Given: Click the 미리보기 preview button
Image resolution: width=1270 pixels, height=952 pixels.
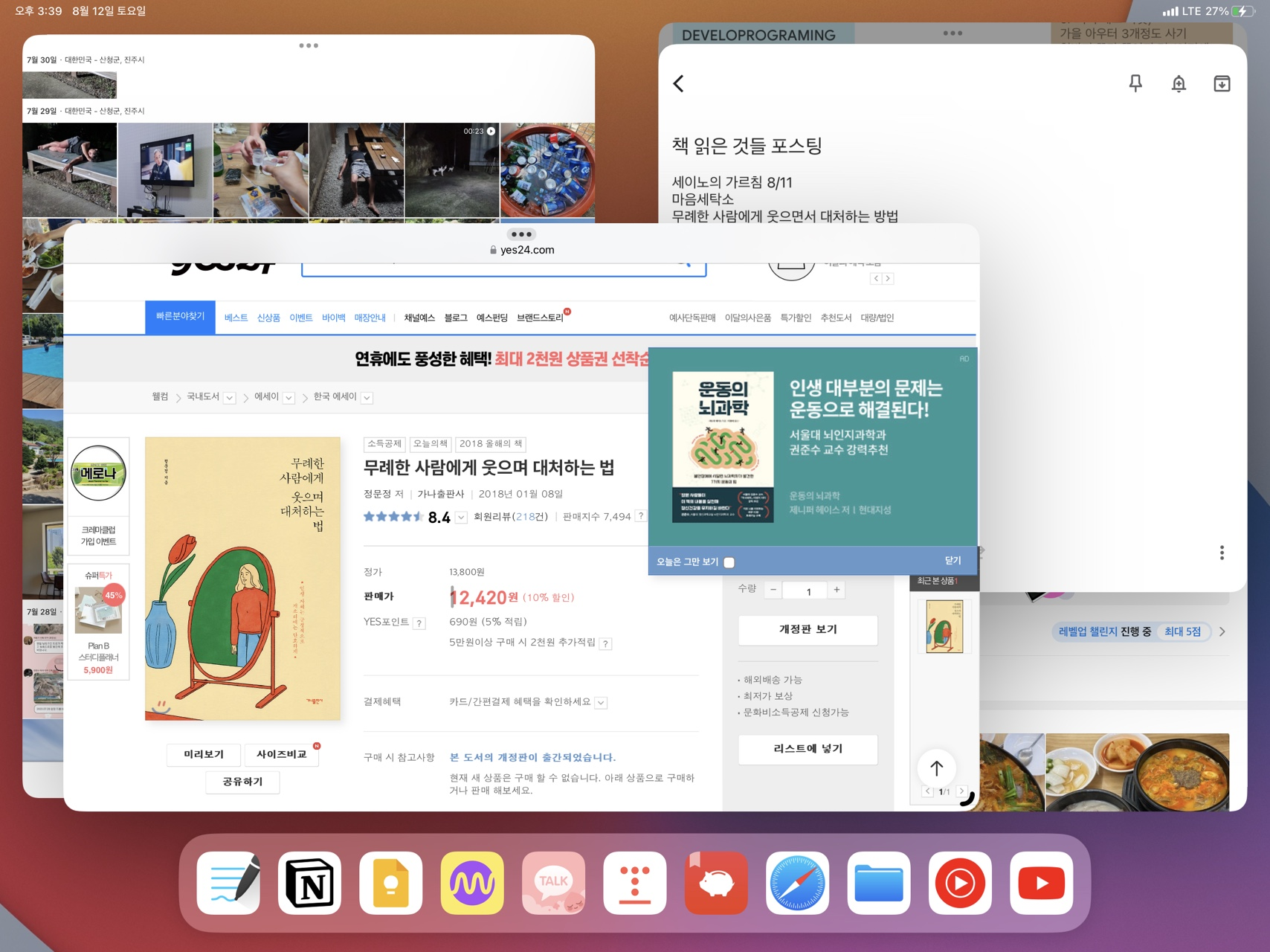Looking at the screenshot, I should (204, 754).
